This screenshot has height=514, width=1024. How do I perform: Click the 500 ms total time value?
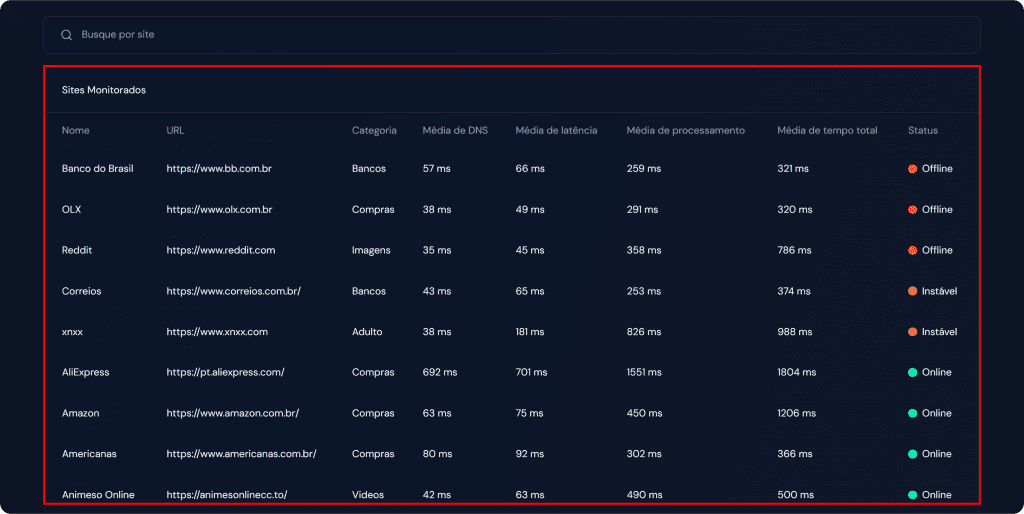(x=795, y=495)
